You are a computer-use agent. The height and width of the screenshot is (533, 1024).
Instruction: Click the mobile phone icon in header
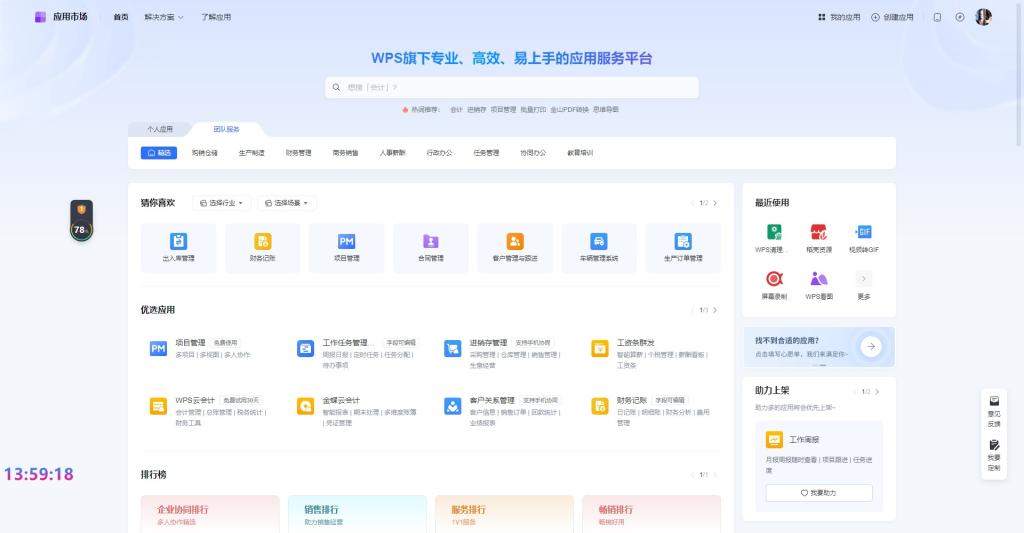click(937, 17)
